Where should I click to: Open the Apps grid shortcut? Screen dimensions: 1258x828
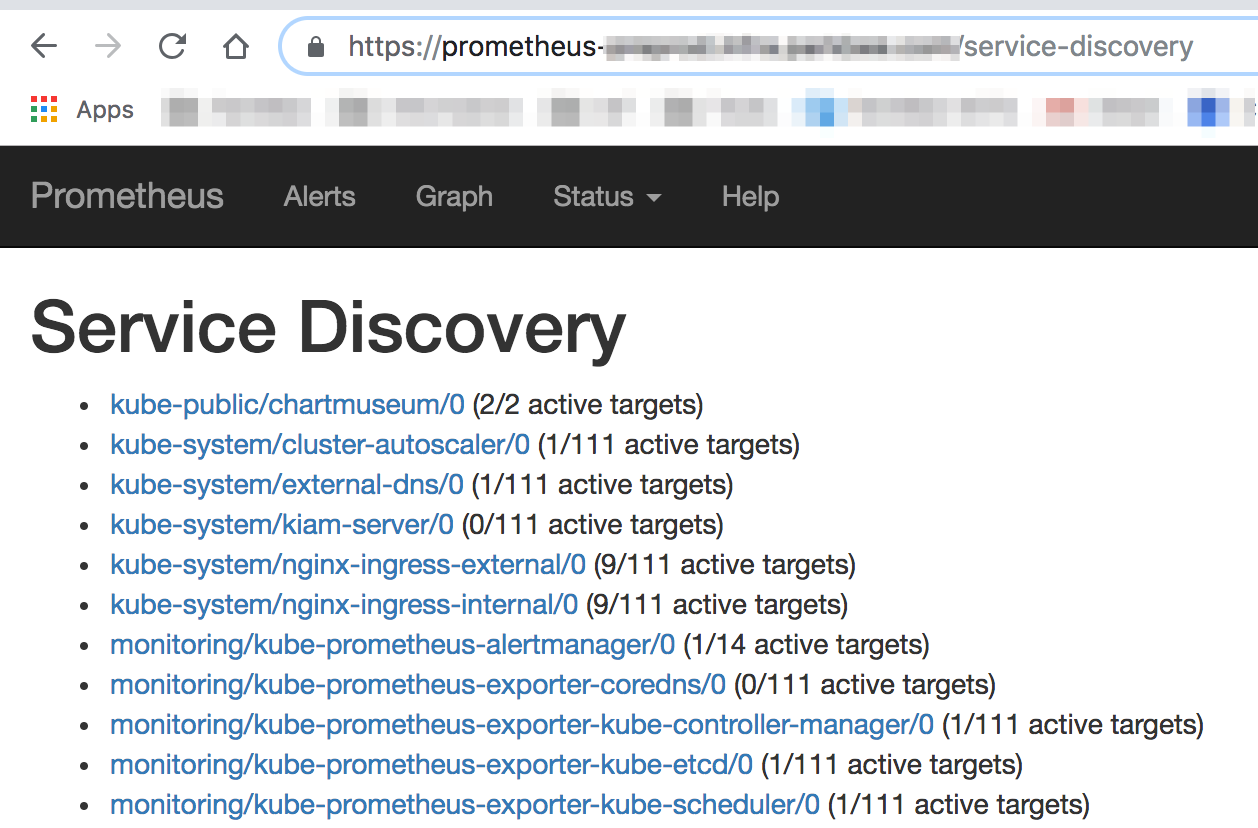(44, 110)
